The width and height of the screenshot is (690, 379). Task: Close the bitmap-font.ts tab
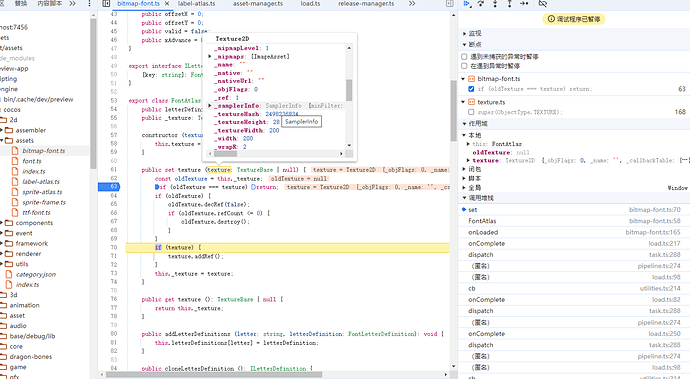coord(167,4)
